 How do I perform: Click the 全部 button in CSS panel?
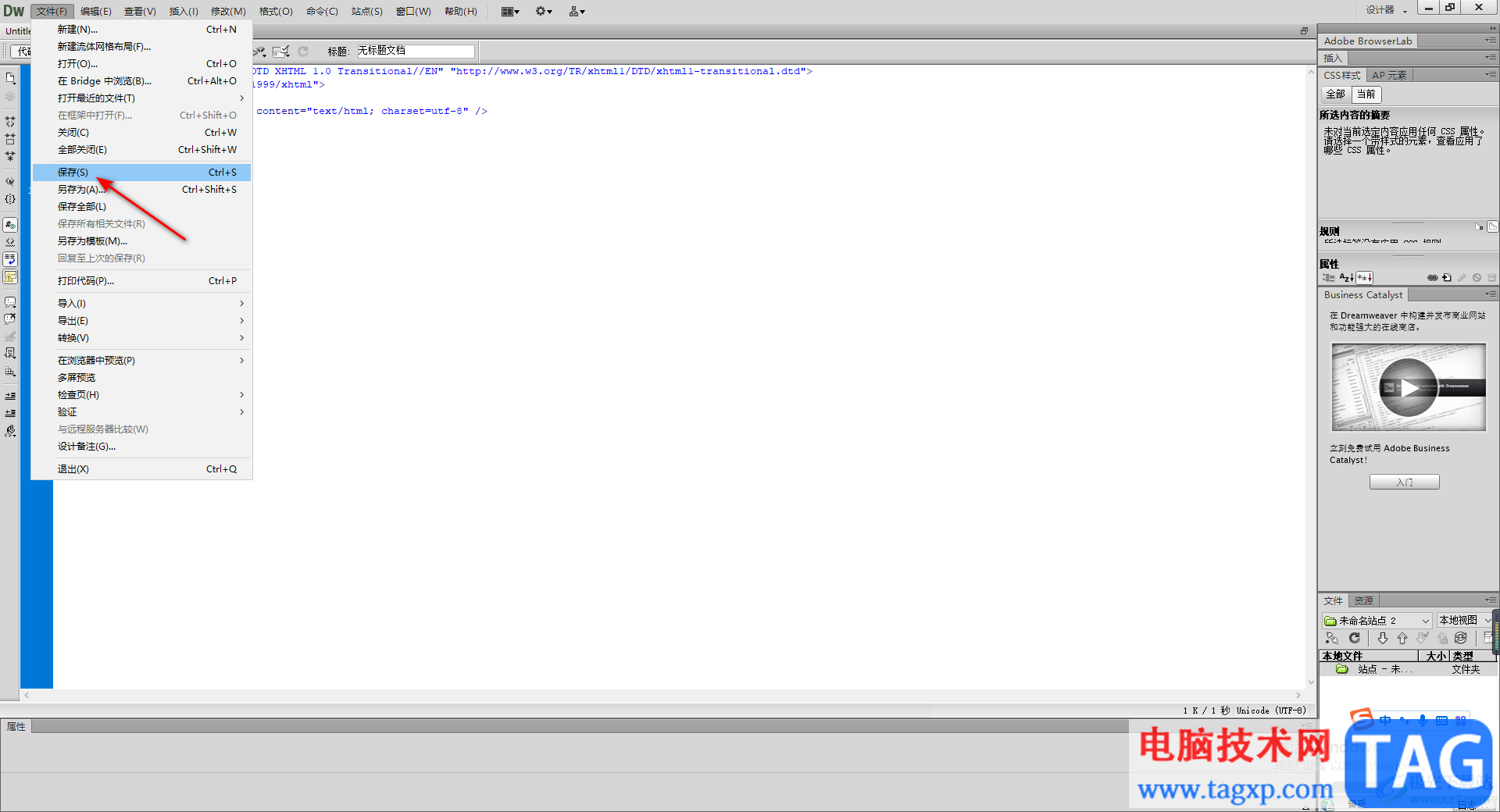1336,94
